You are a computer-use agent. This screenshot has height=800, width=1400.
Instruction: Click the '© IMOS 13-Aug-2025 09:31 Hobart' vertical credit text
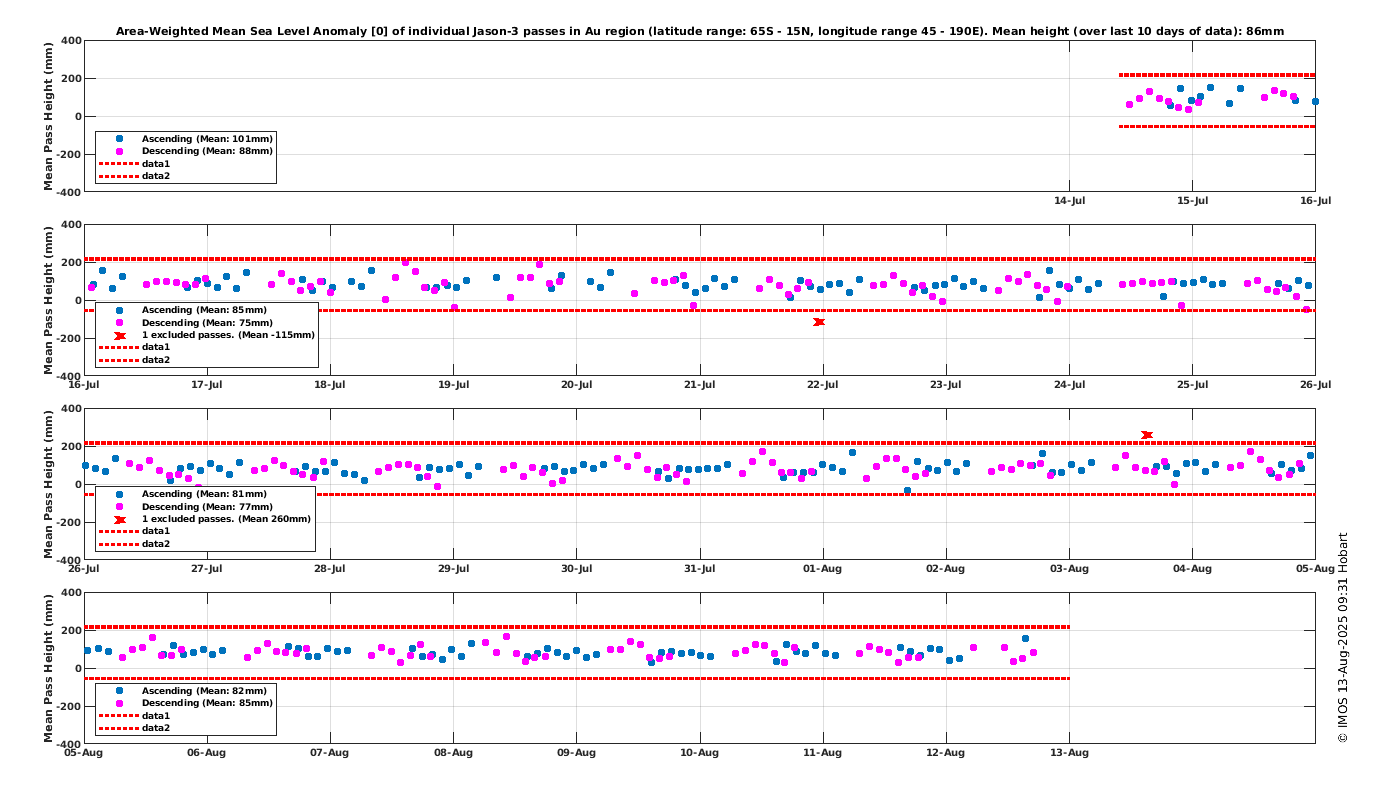tap(1343, 637)
